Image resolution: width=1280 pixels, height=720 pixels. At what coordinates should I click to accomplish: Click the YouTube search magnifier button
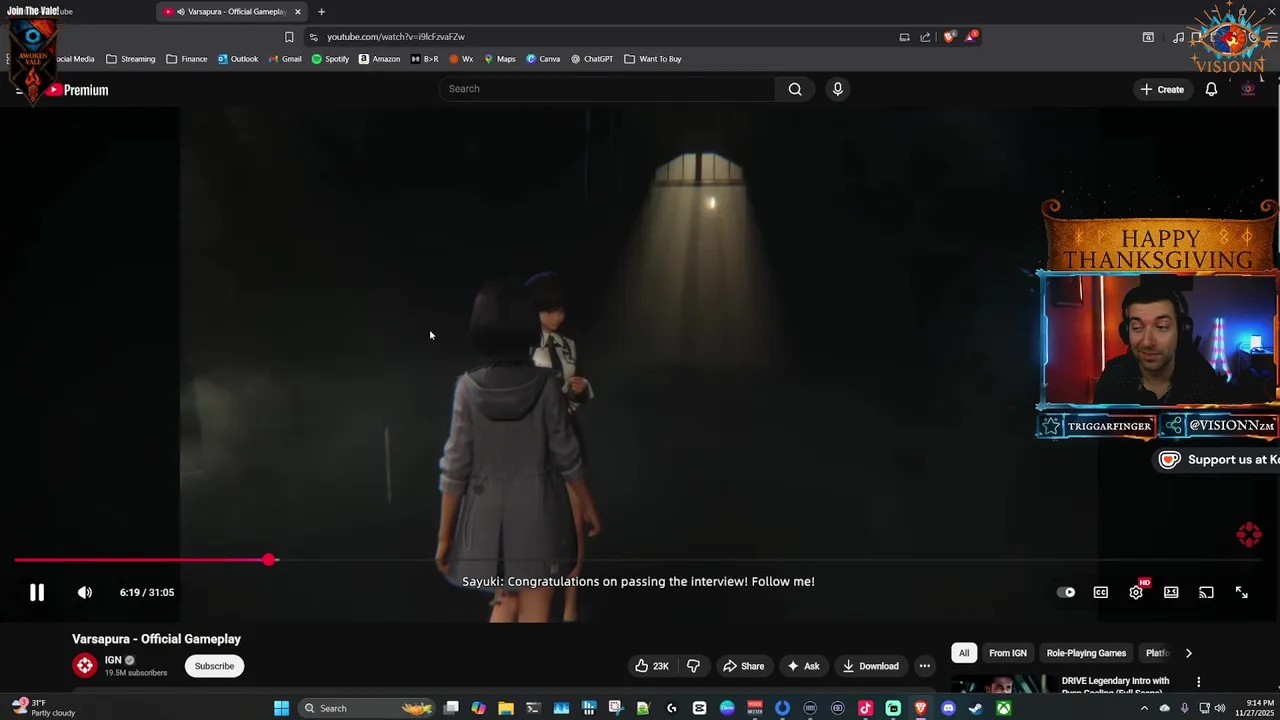795,89
